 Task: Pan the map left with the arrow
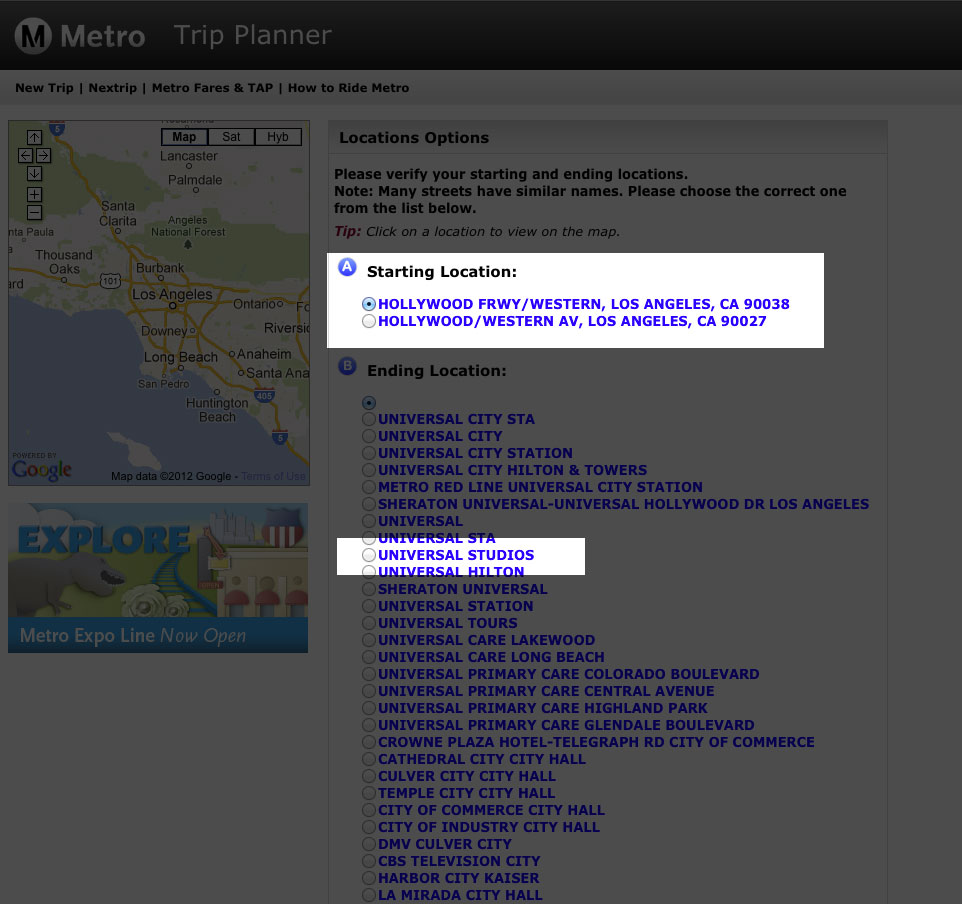coord(26,155)
